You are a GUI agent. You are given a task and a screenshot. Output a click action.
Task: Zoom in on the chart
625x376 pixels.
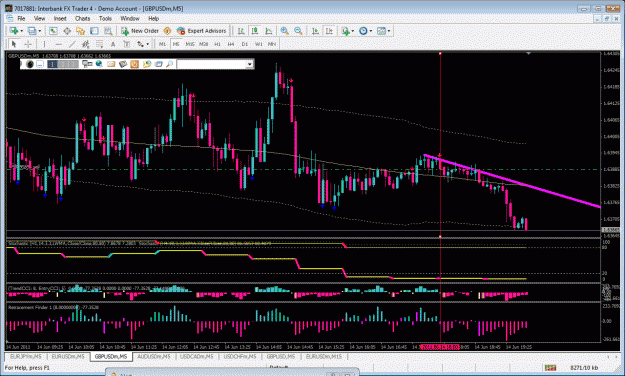pyautogui.click(x=285, y=31)
